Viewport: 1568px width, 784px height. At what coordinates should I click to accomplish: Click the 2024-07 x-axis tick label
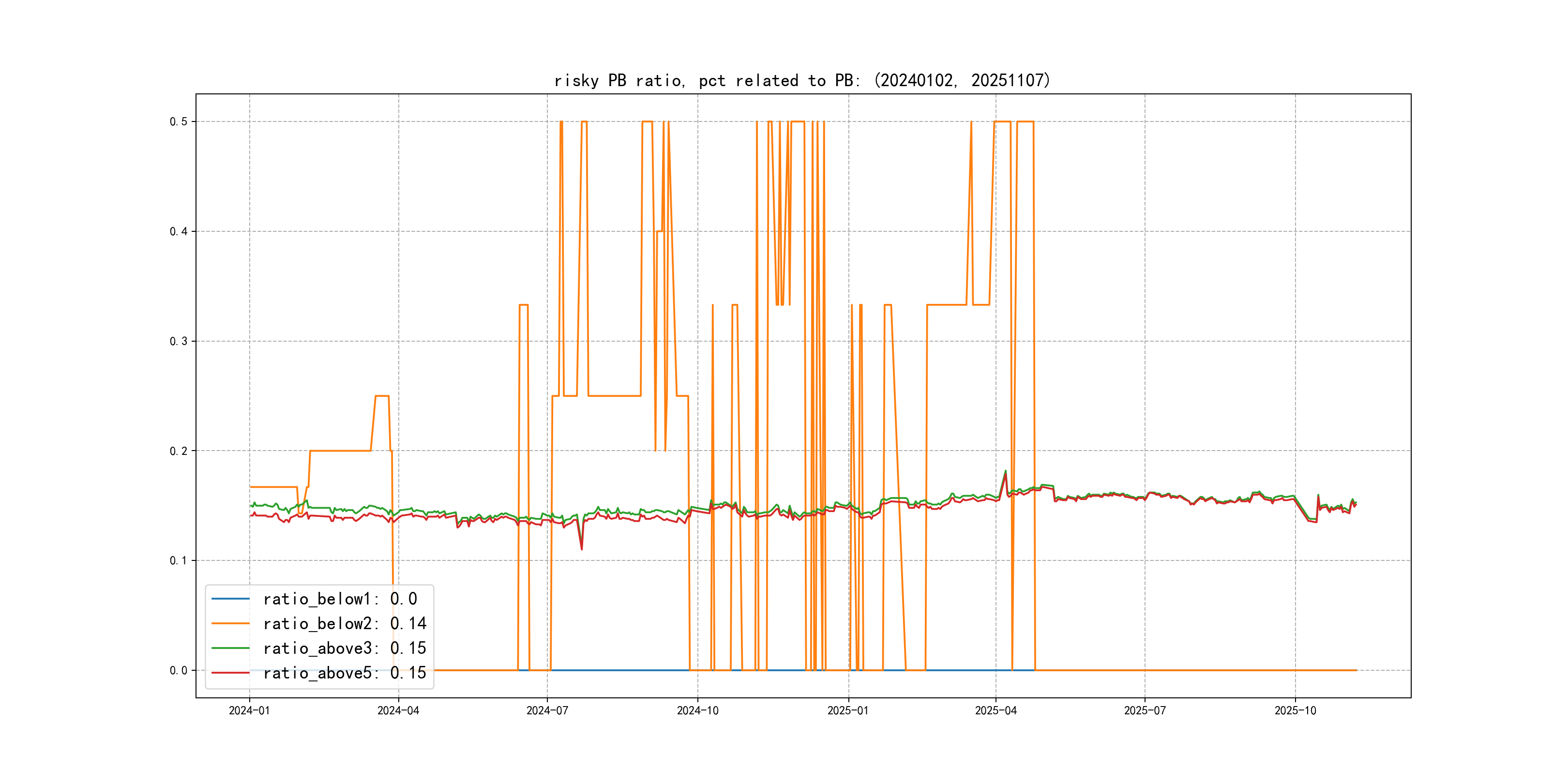pos(547,710)
